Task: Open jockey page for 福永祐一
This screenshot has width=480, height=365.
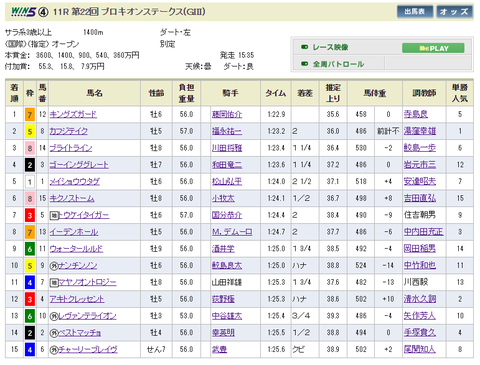Action: [227, 131]
